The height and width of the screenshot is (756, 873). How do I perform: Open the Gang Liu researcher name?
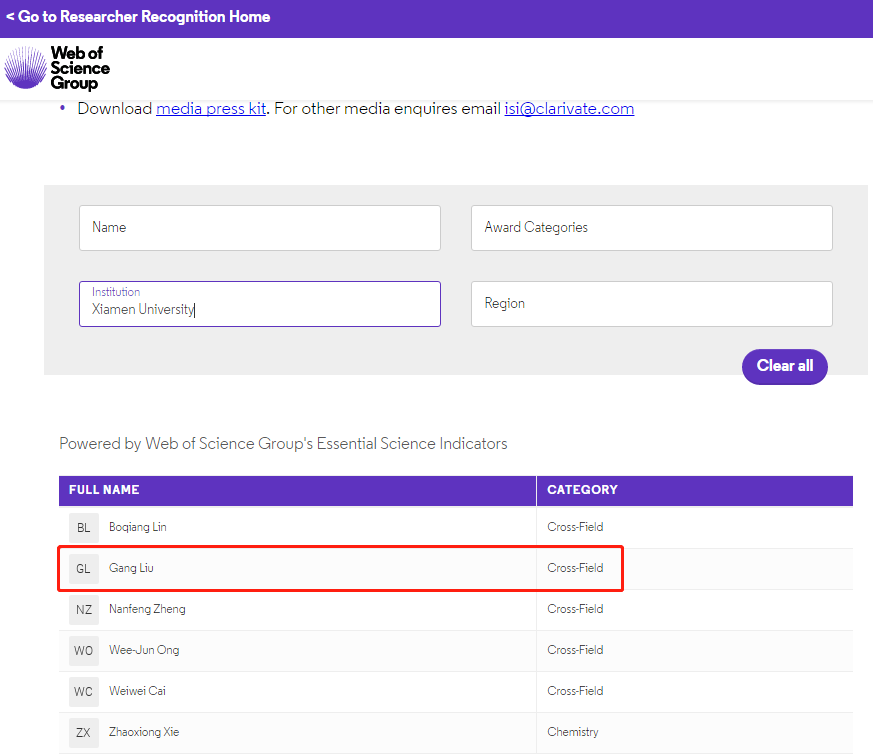(131, 568)
